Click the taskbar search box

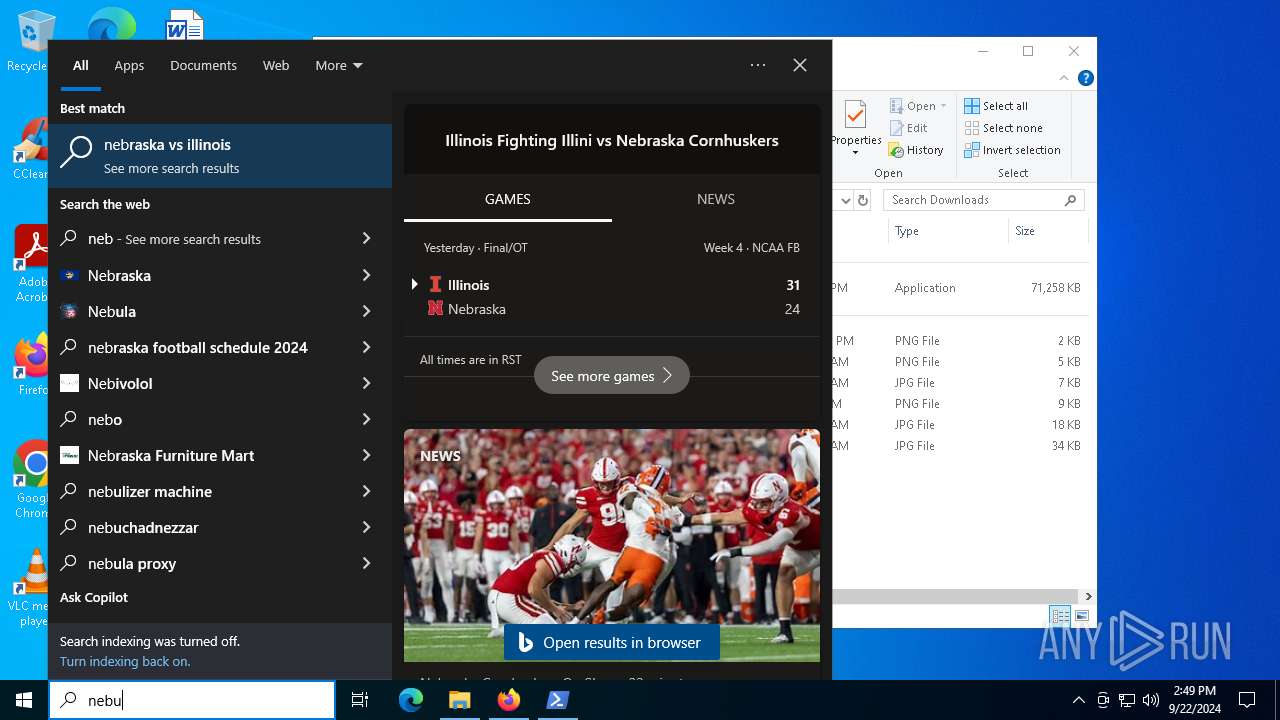[192, 700]
